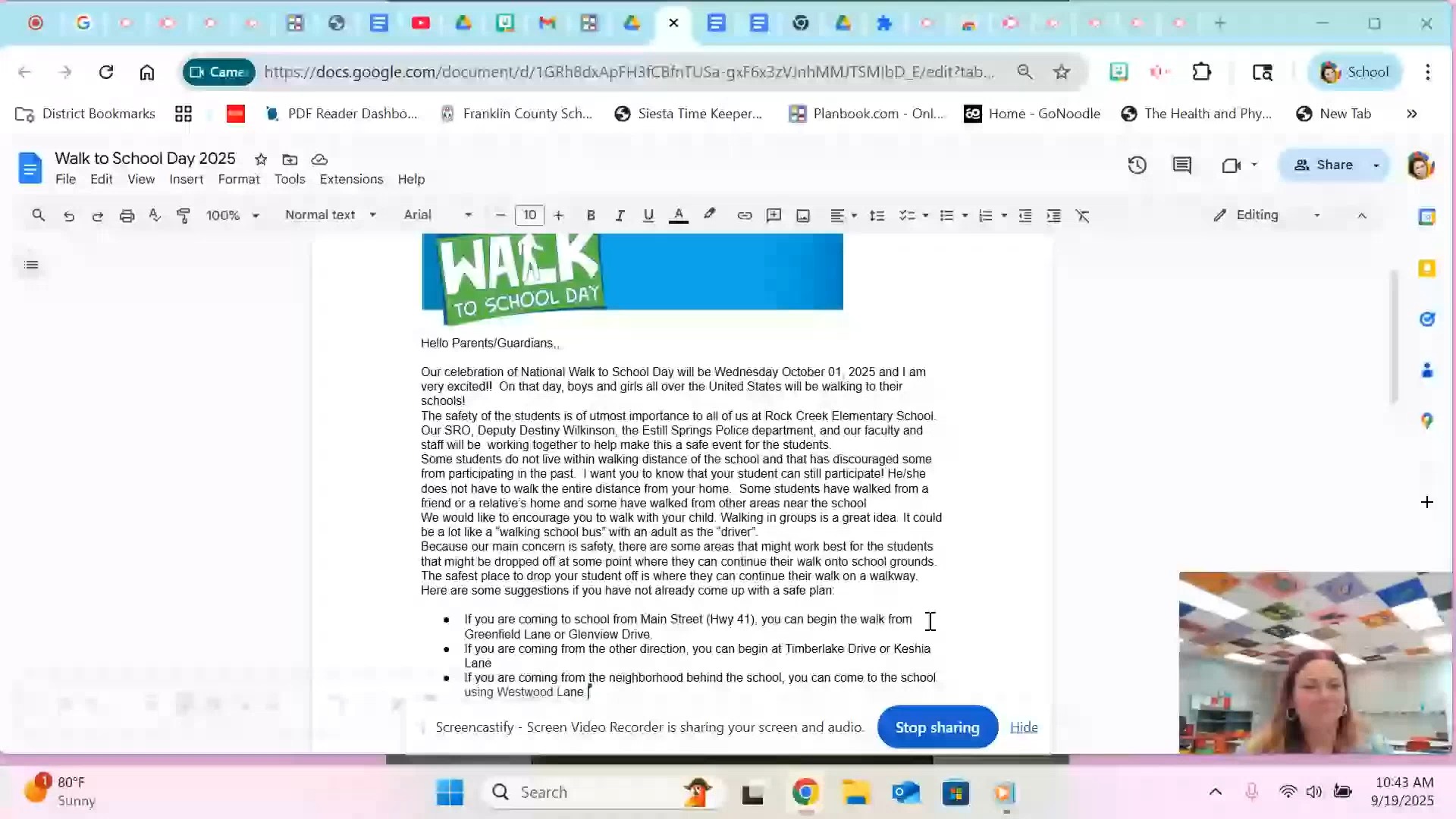The height and width of the screenshot is (819, 1456).
Task: Open the zoom 100% dropdown
Action: pyautogui.click(x=232, y=216)
